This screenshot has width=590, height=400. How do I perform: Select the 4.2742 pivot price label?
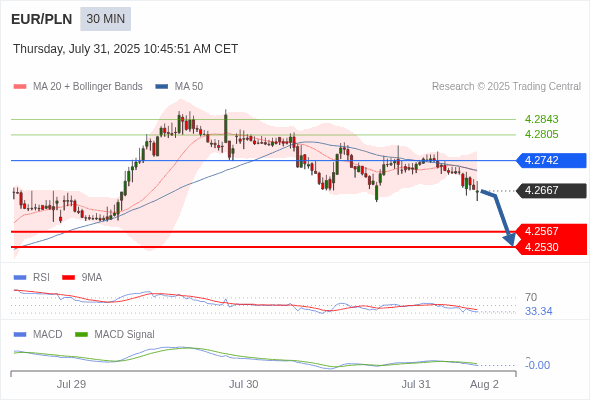coord(551,160)
